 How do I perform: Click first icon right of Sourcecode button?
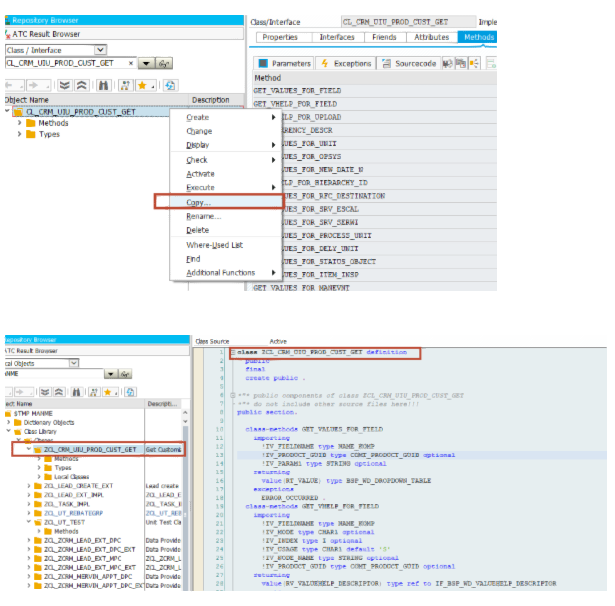click(447, 63)
